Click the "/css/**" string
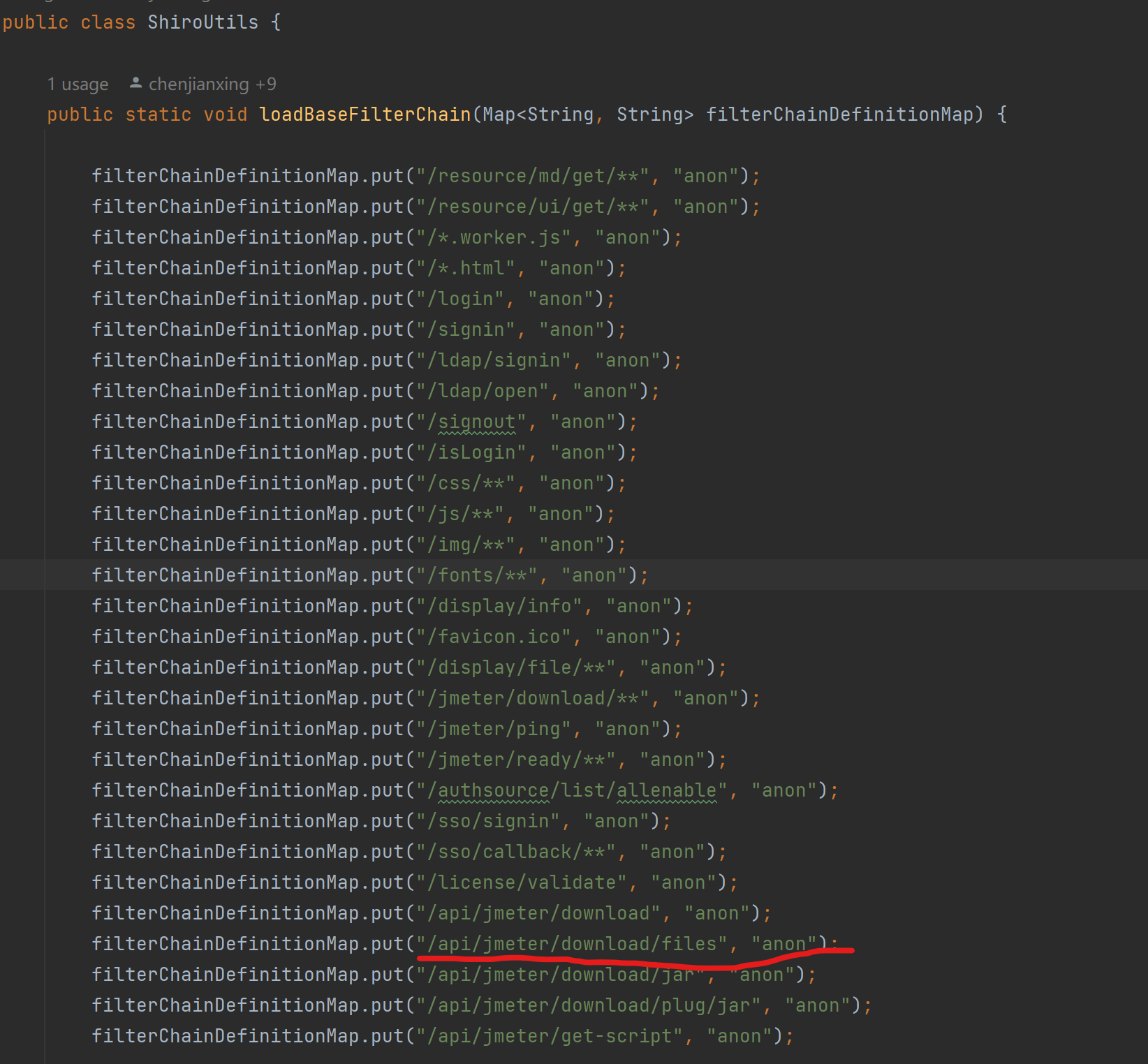Image resolution: width=1148 pixels, height=1064 pixels. click(466, 483)
